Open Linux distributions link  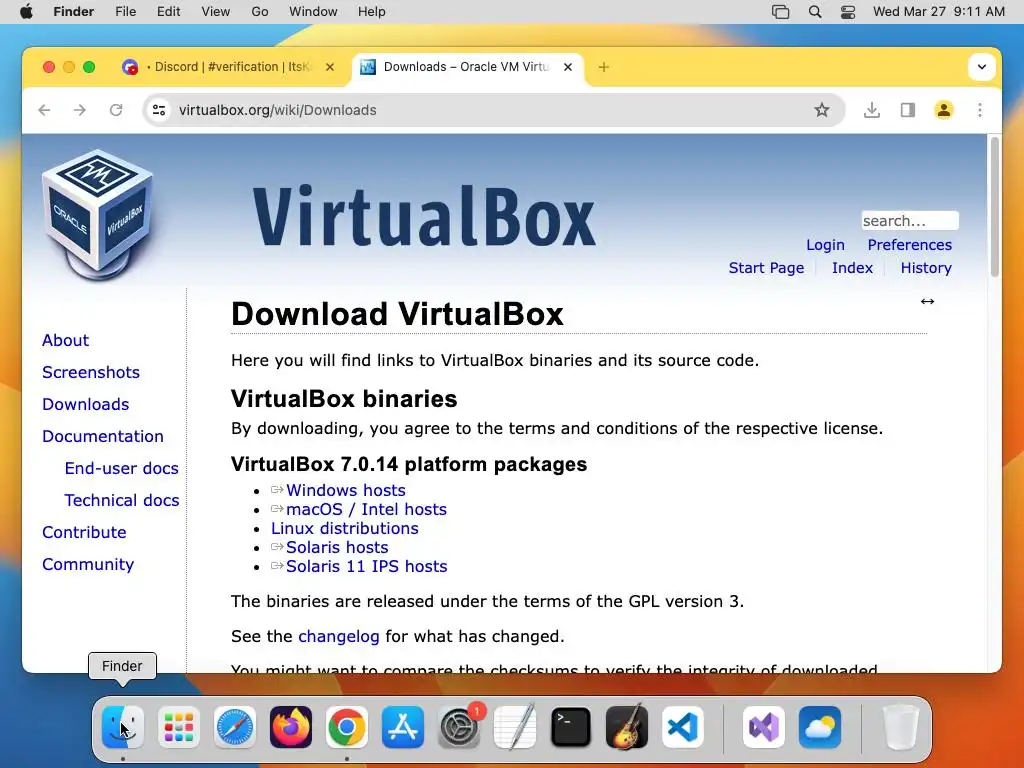(x=345, y=528)
